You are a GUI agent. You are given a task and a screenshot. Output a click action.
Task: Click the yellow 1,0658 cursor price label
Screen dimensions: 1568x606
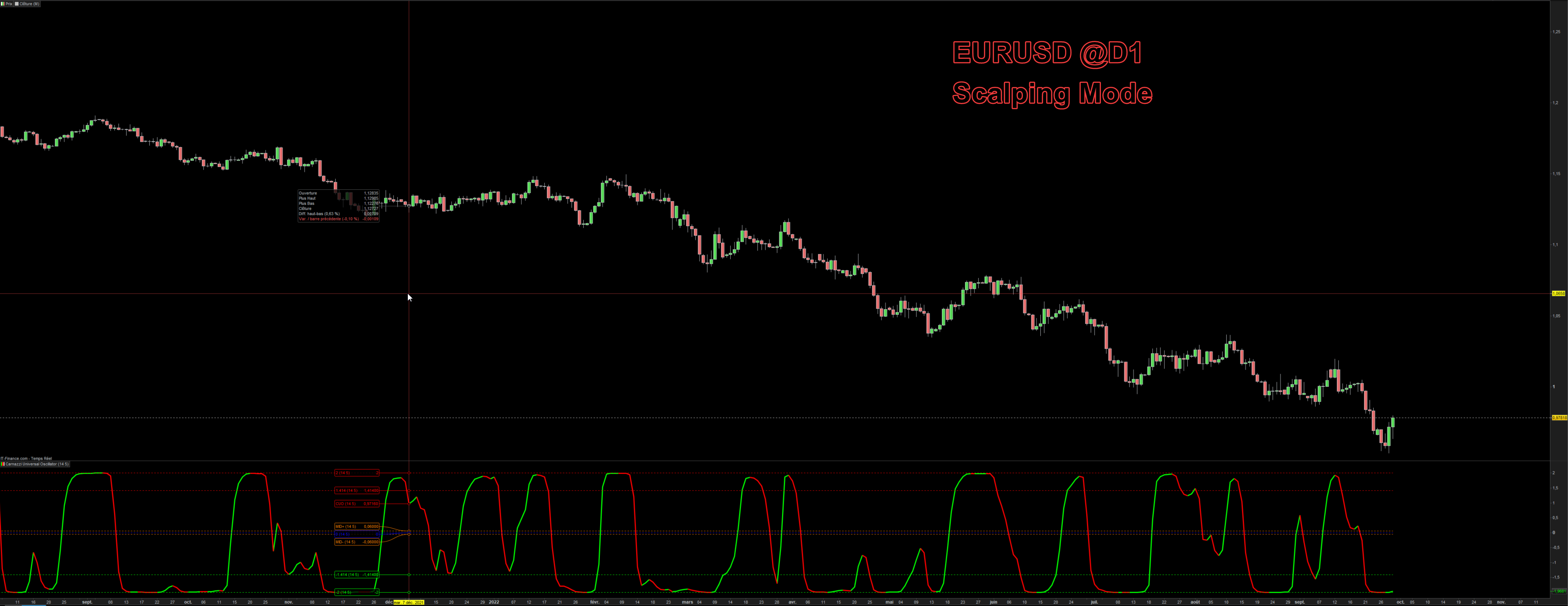coord(1558,294)
